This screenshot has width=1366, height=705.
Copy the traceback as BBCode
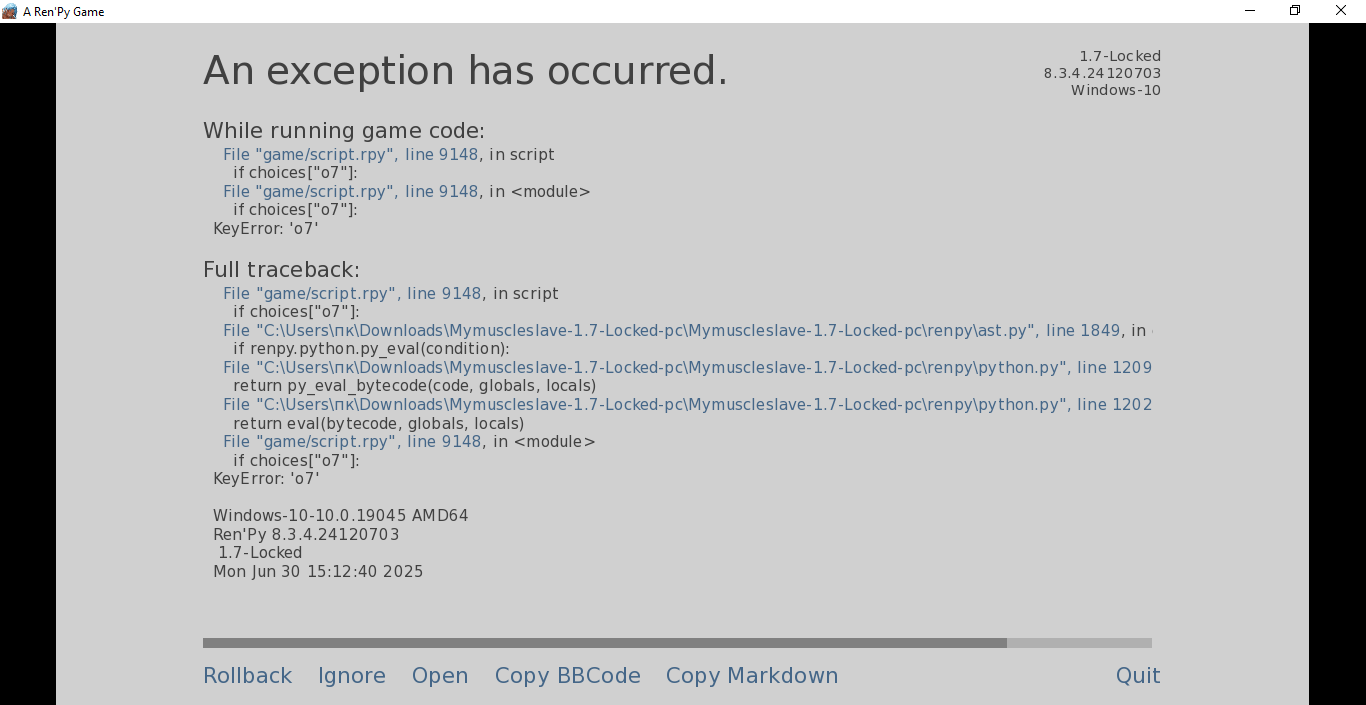[x=567, y=676]
